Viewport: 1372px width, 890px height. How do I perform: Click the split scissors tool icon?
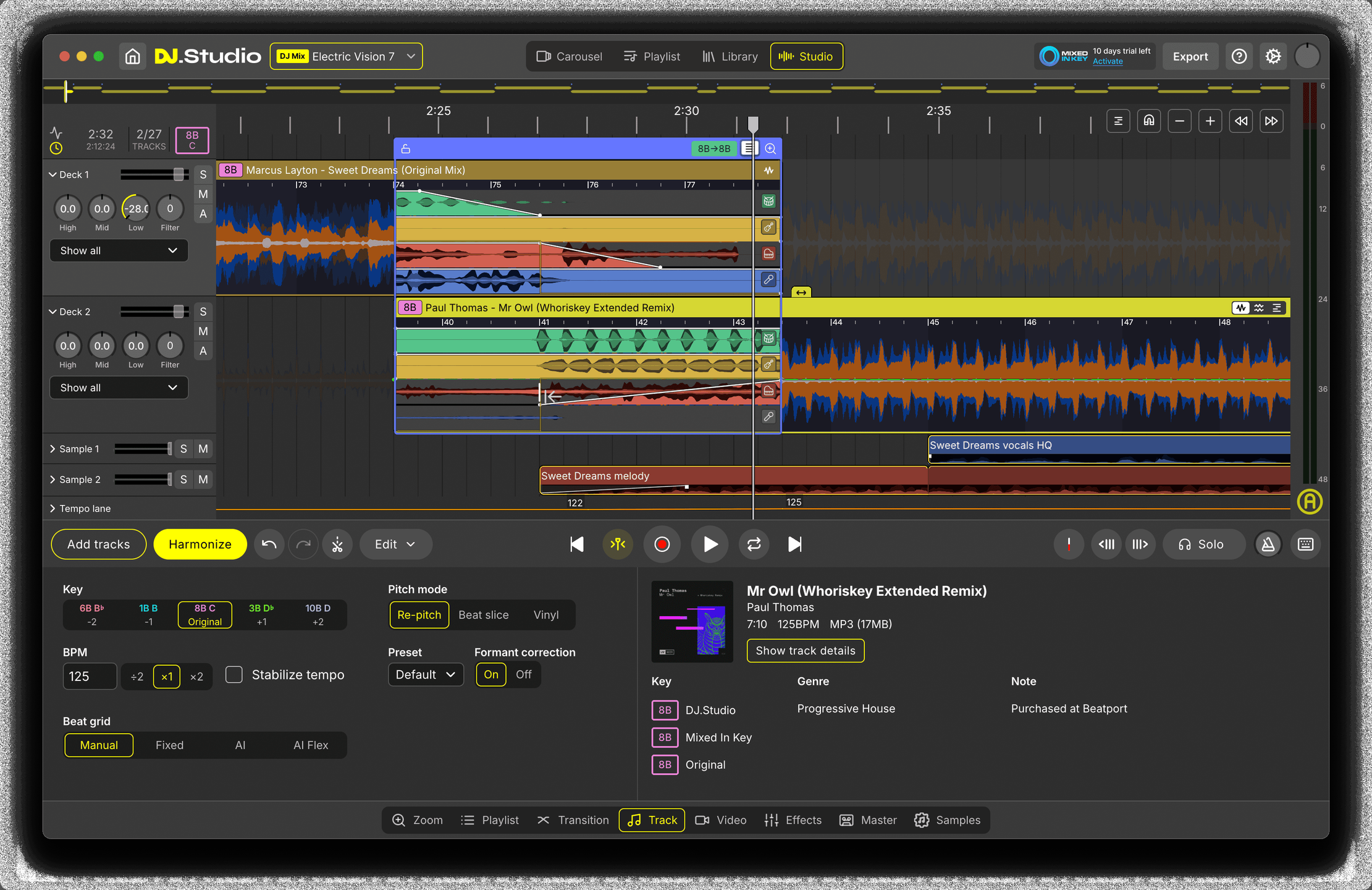[337, 545]
